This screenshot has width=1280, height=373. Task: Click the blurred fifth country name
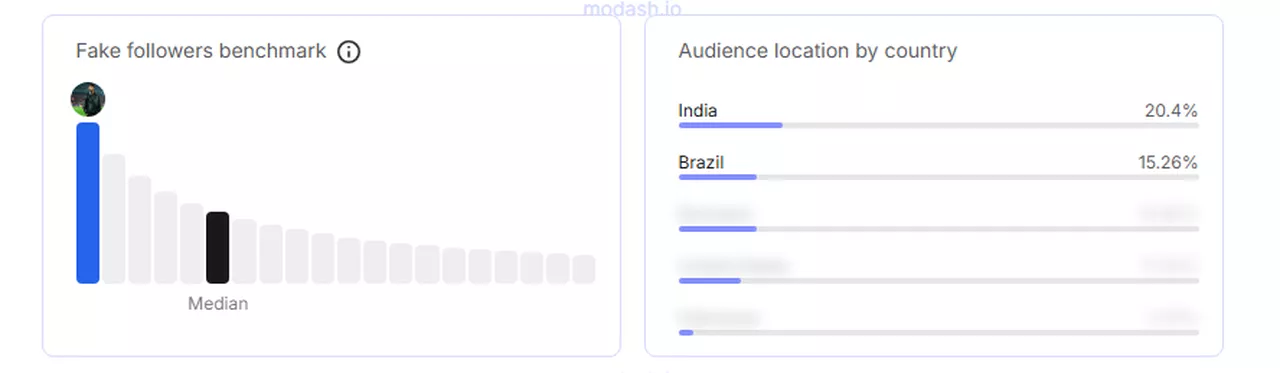click(x=718, y=318)
